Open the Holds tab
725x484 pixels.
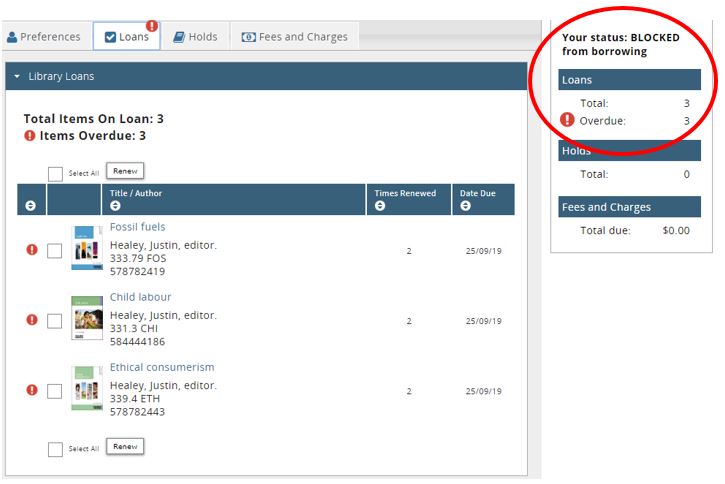coord(194,37)
